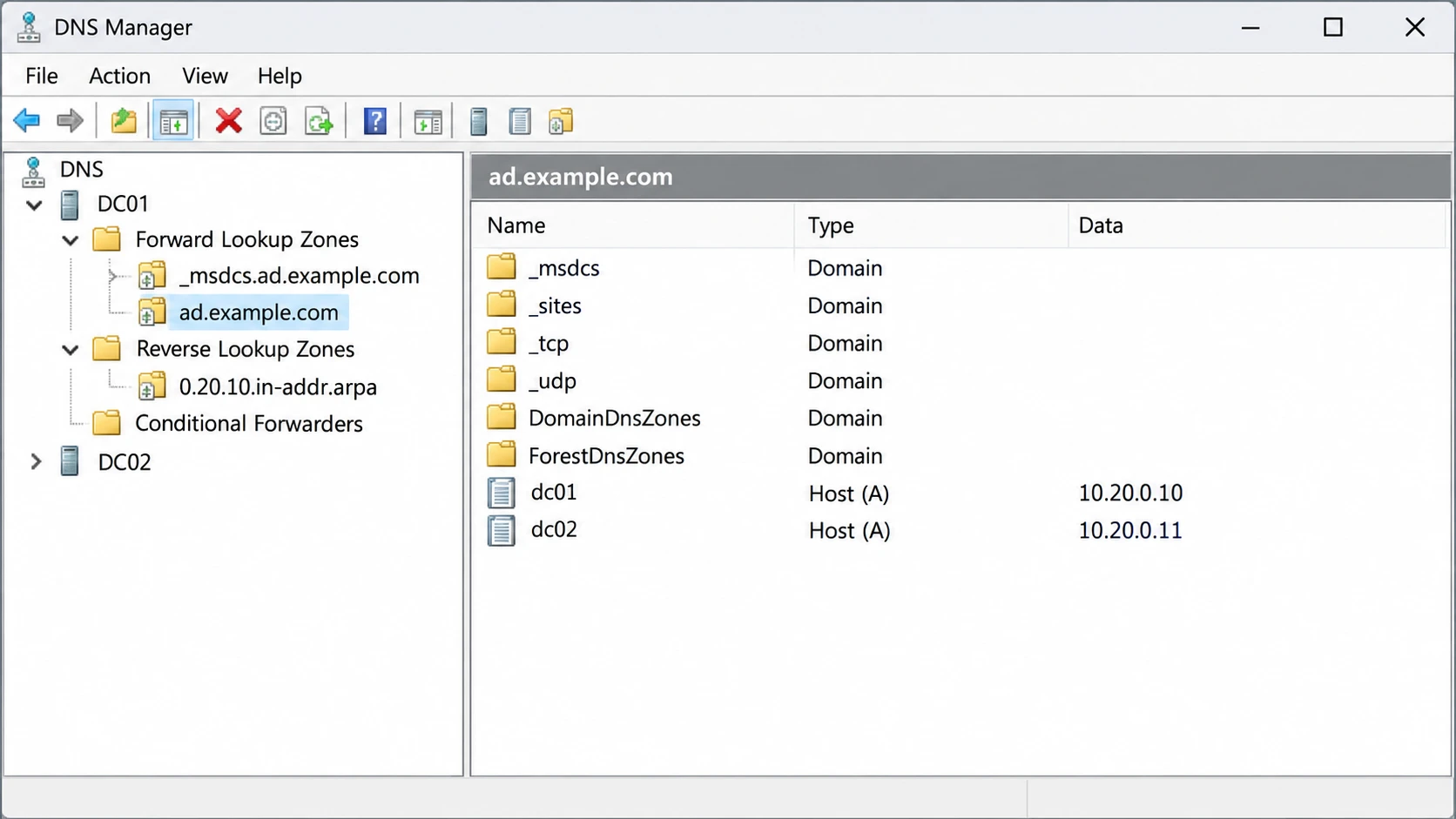Image resolution: width=1456 pixels, height=819 pixels.
Task: Click the New Record document toolbar icon
Action: tap(520, 121)
